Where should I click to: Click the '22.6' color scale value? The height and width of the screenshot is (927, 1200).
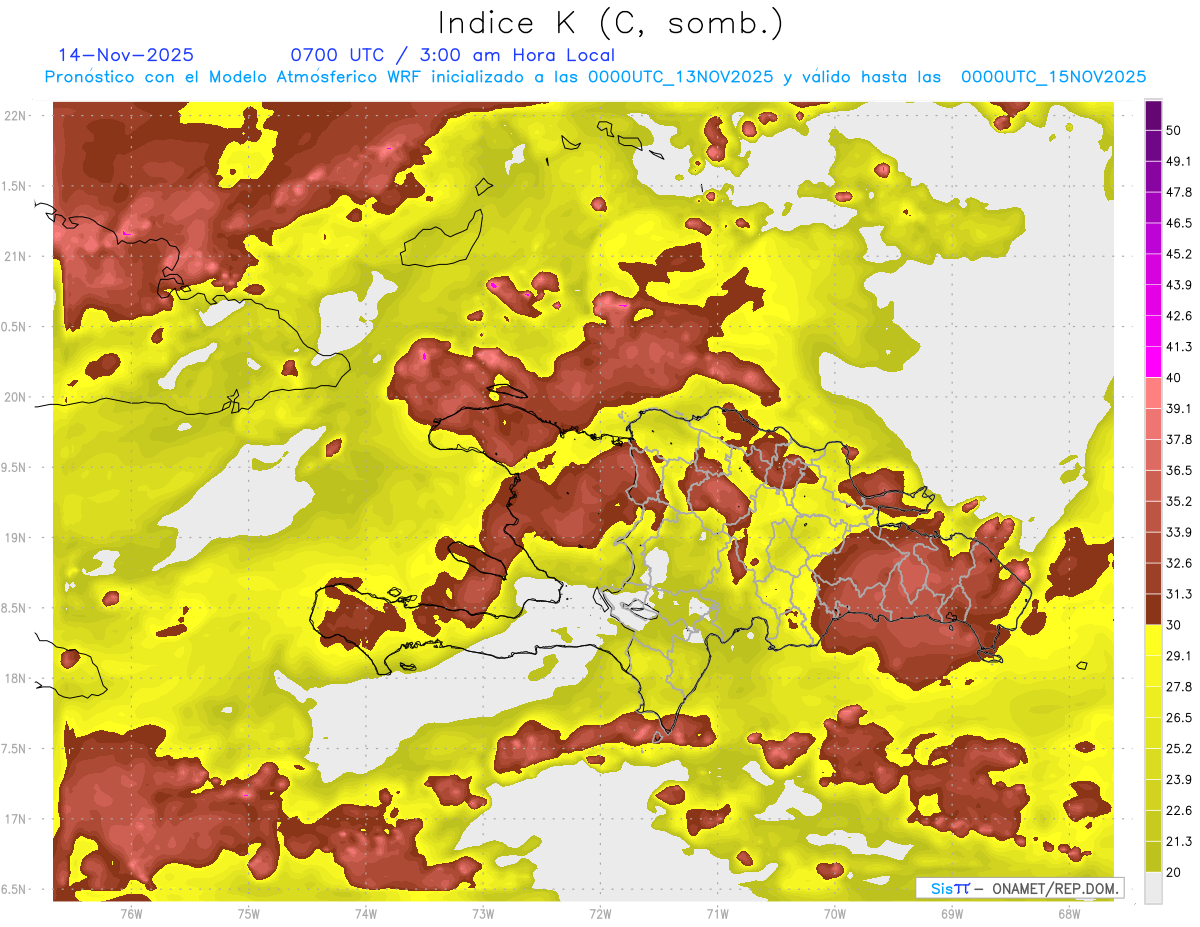(1179, 811)
